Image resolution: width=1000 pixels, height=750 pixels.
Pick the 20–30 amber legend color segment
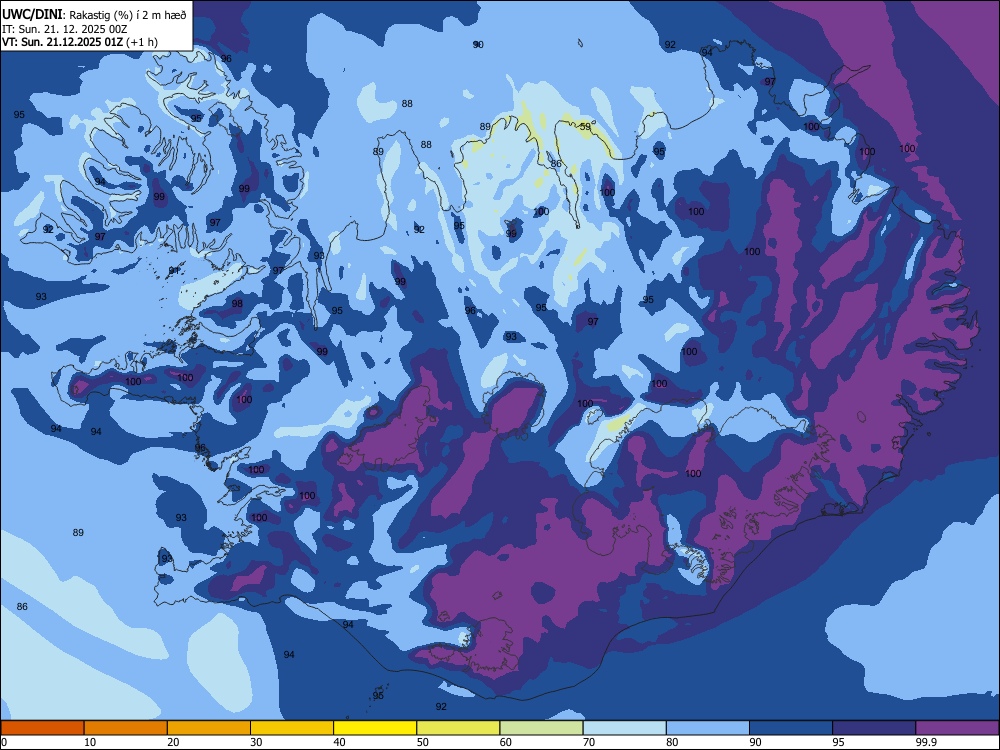[x=209, y=728]
